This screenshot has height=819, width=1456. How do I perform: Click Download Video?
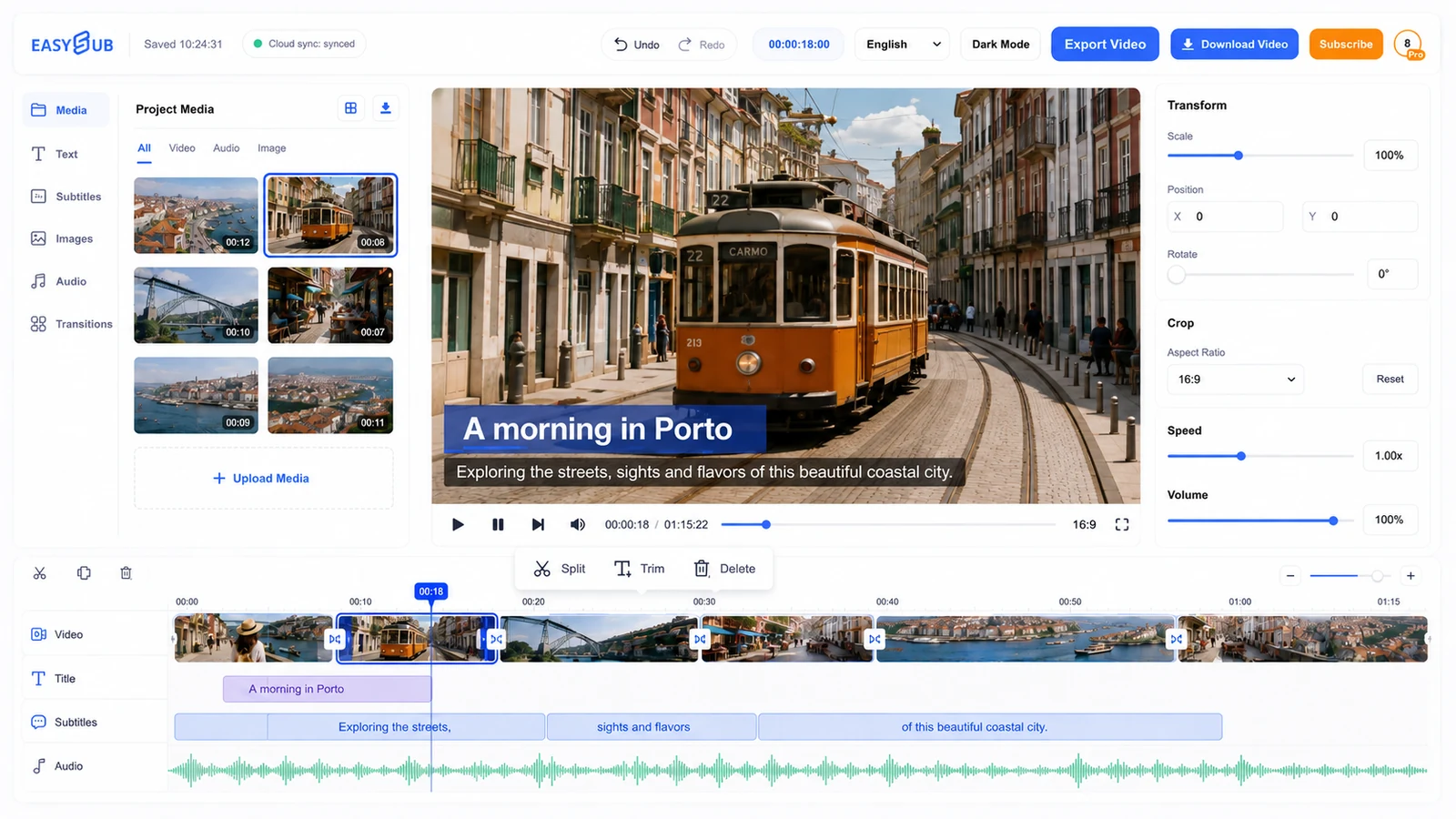coord(1234,44)
